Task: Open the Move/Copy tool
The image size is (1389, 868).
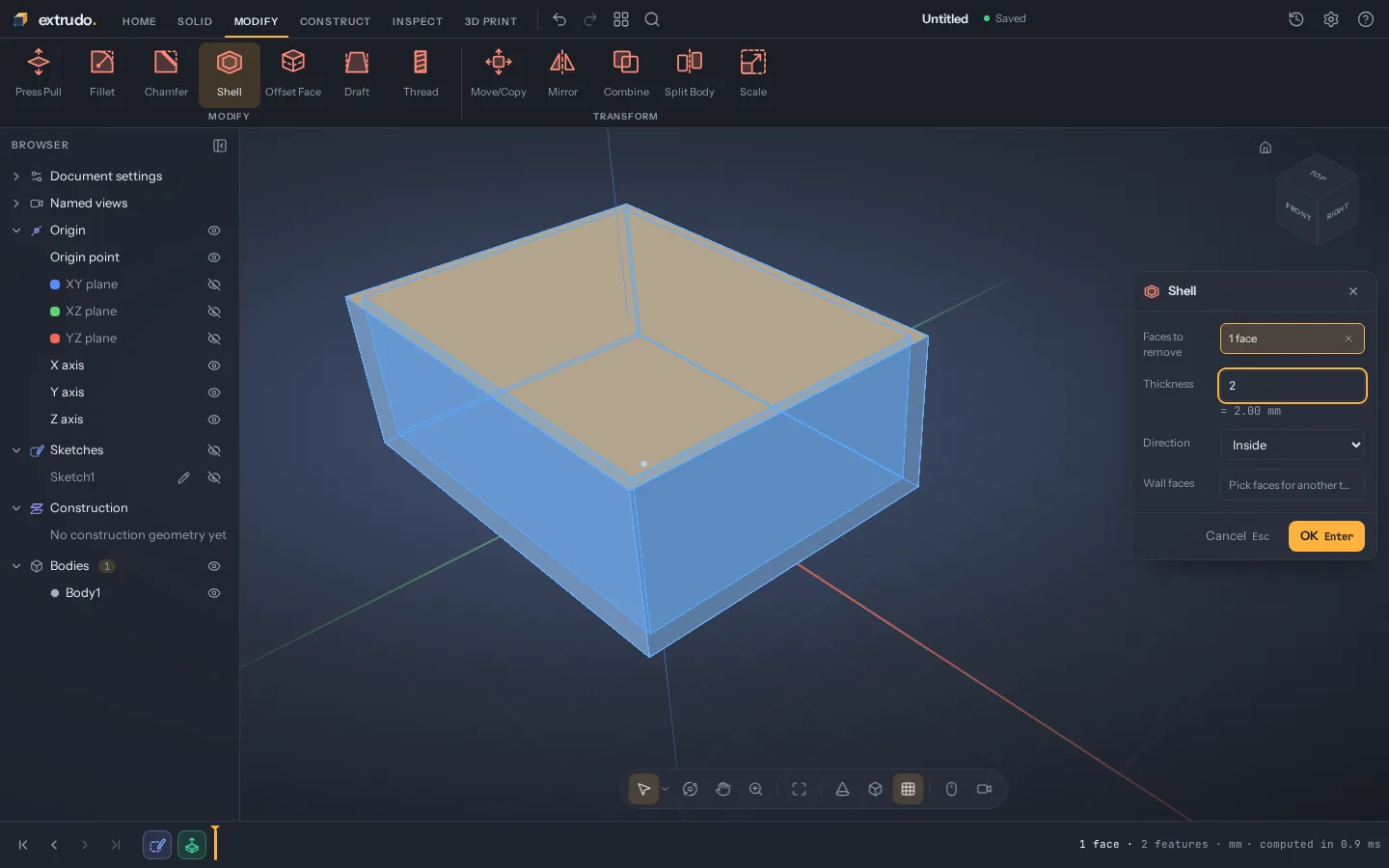Action: [x=499, y=74]
